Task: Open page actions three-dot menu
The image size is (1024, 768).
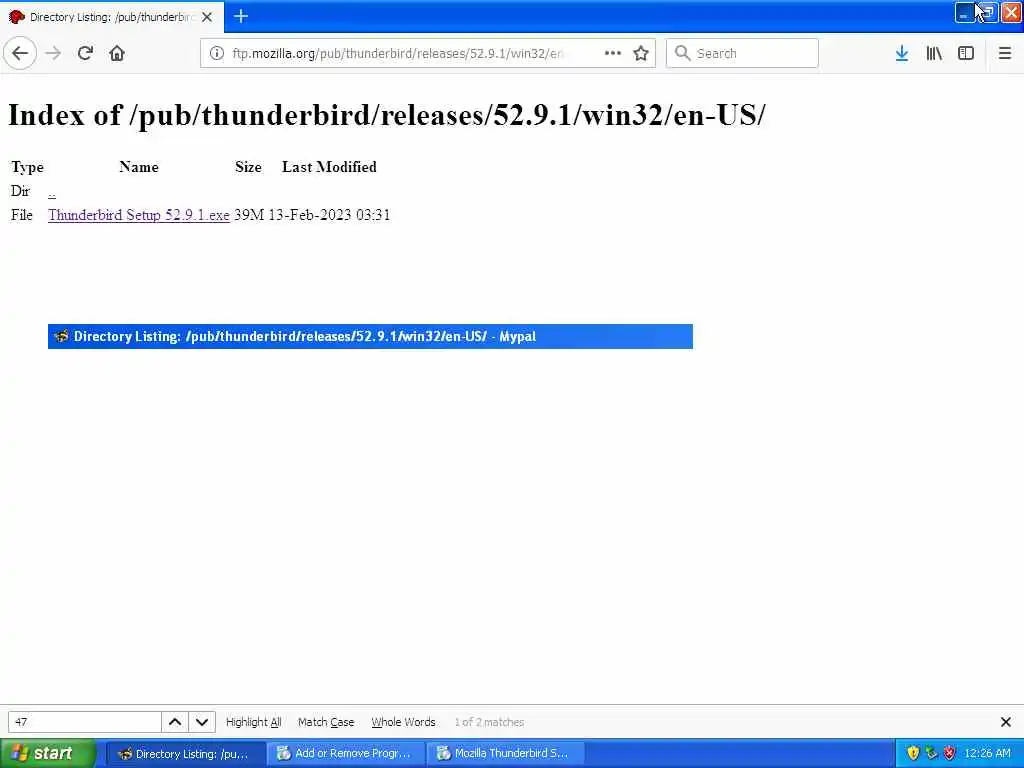Action: pos(613,53)
